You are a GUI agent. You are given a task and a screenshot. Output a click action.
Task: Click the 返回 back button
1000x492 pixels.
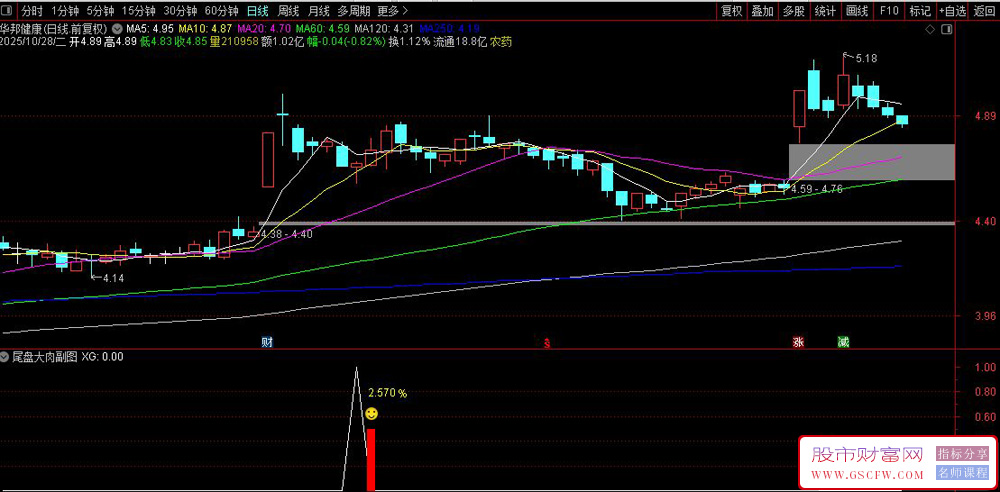coord(985,11)
